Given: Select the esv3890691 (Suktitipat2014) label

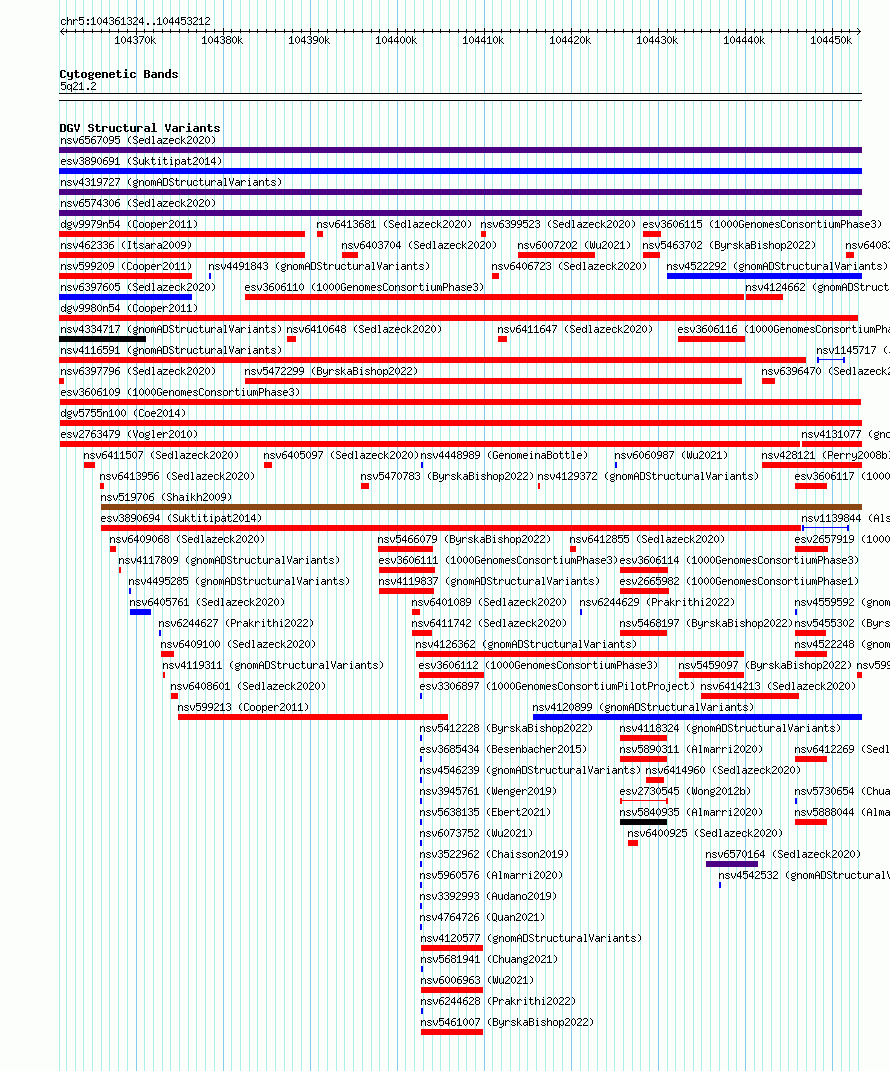Looking at the screenshot, I should [141, 161].
